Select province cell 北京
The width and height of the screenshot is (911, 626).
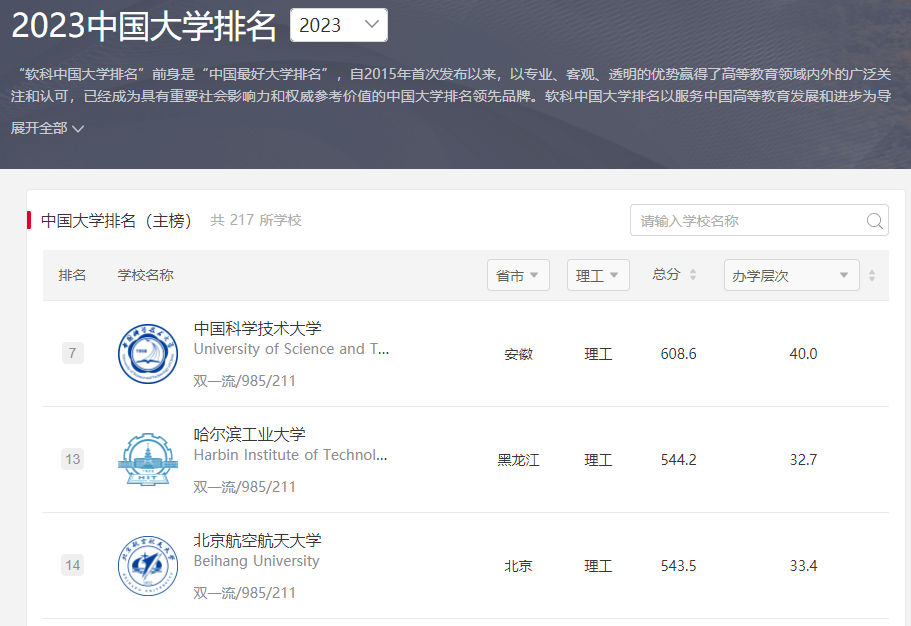518,566
